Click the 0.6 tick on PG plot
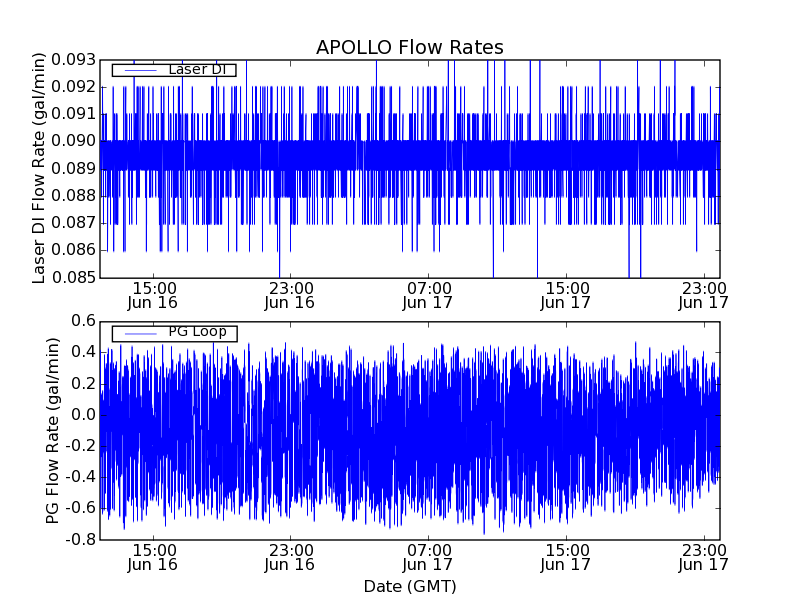Image resolution: width=800 pixels, height=600 pixels. click(x=83, y=321)
